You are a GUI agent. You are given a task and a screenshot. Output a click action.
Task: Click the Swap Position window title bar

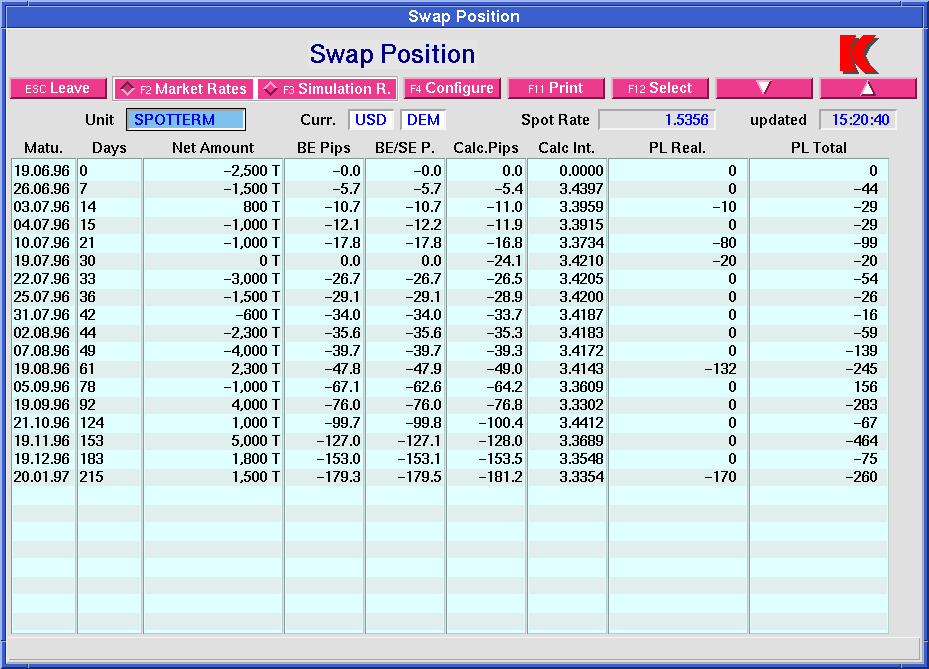click(x=464, y=17)
